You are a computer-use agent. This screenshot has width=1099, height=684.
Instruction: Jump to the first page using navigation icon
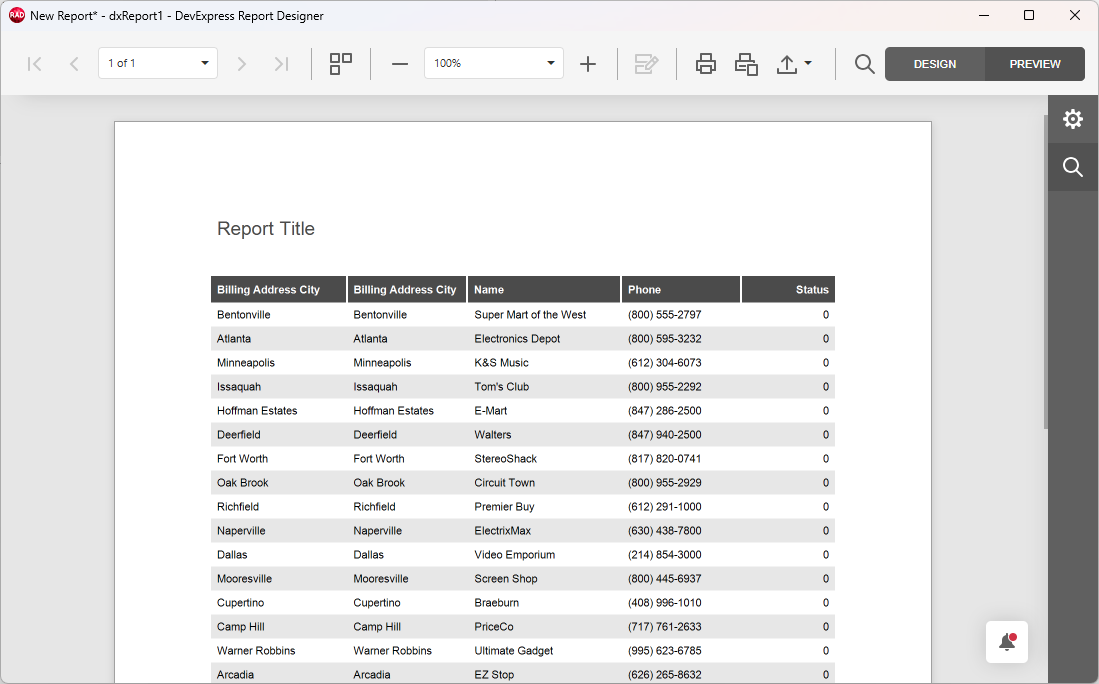[x=33, y=63]
